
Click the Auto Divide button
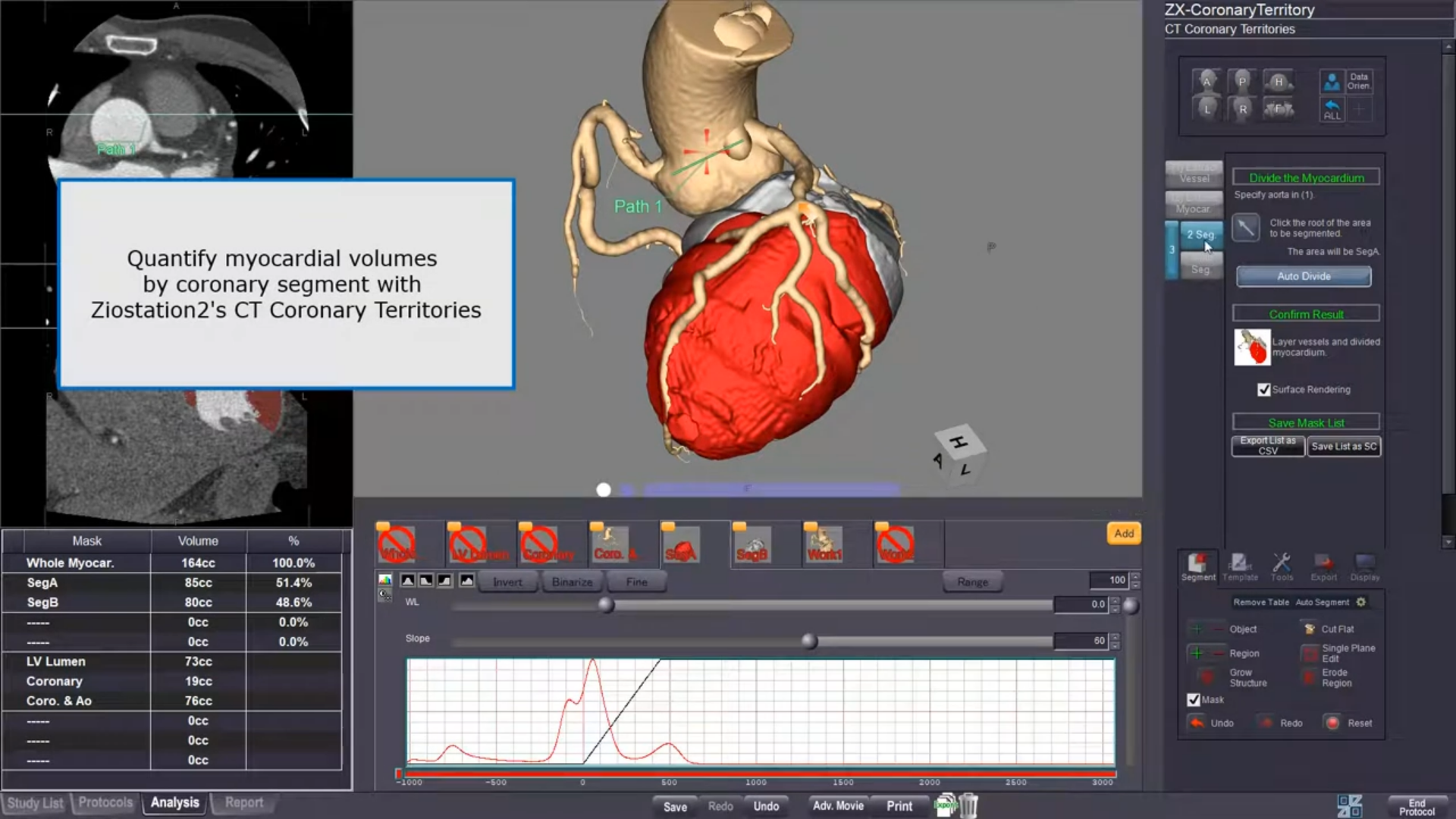coord(1304,276)
